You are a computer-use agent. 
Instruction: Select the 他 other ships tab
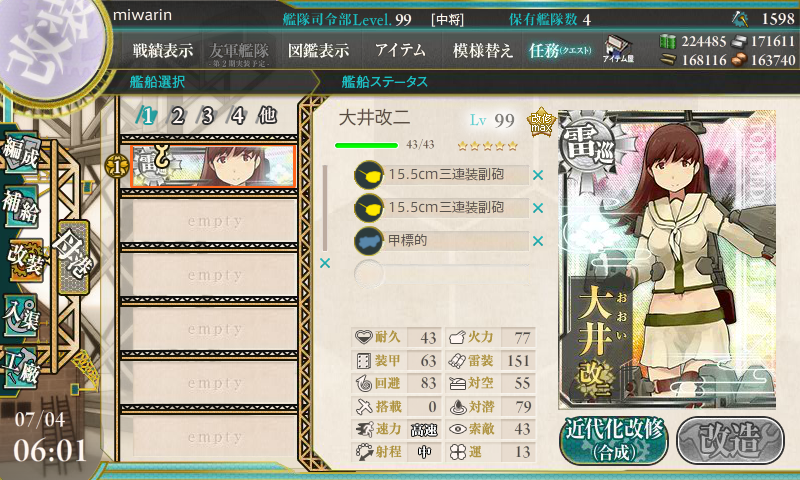point(267,115)
